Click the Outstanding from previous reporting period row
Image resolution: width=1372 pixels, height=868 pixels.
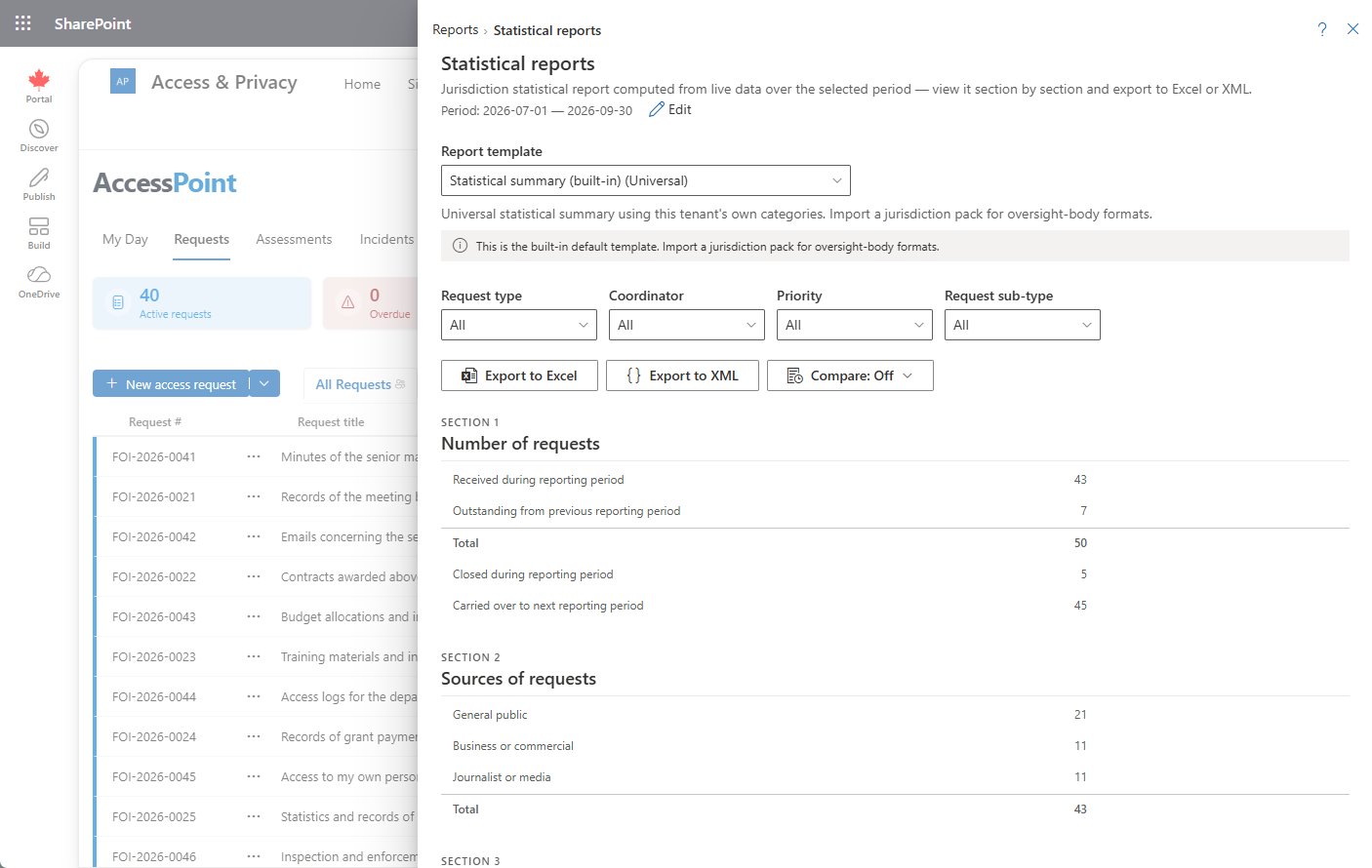[x=895, y=510]
